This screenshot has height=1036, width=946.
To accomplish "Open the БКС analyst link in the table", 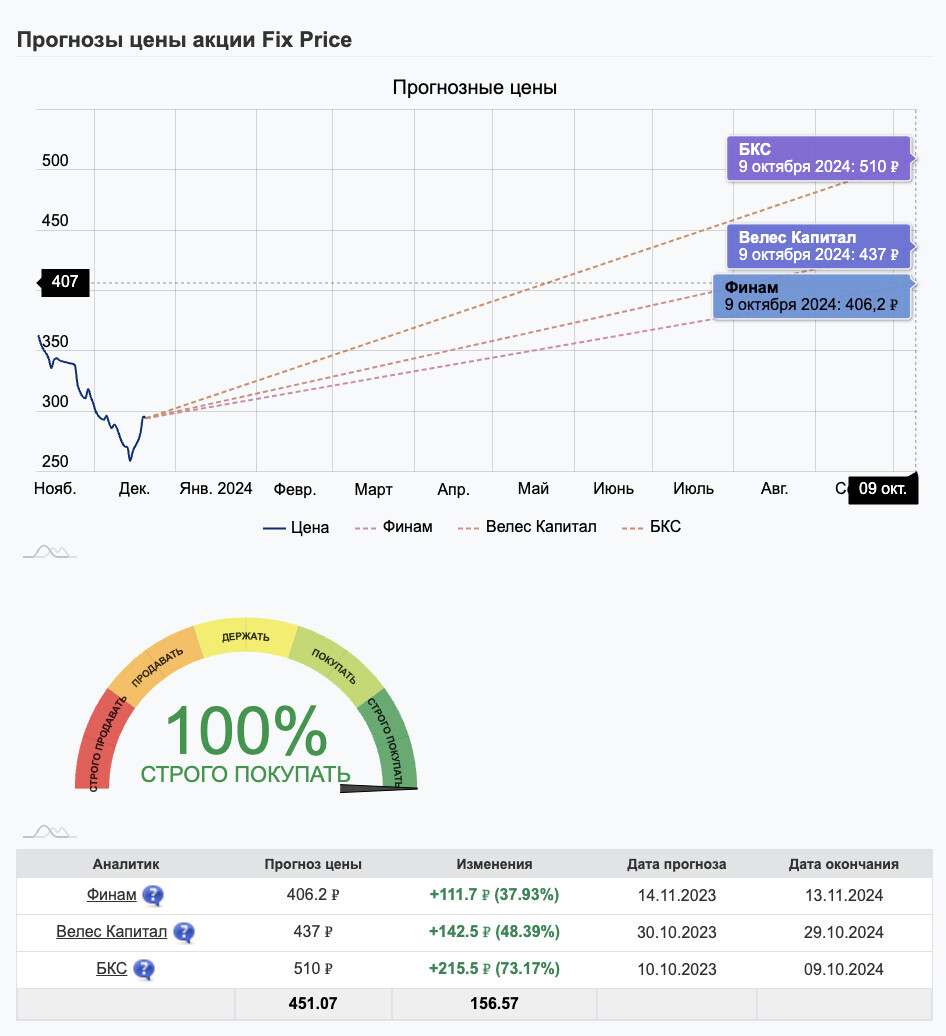I will coord(112,969).
